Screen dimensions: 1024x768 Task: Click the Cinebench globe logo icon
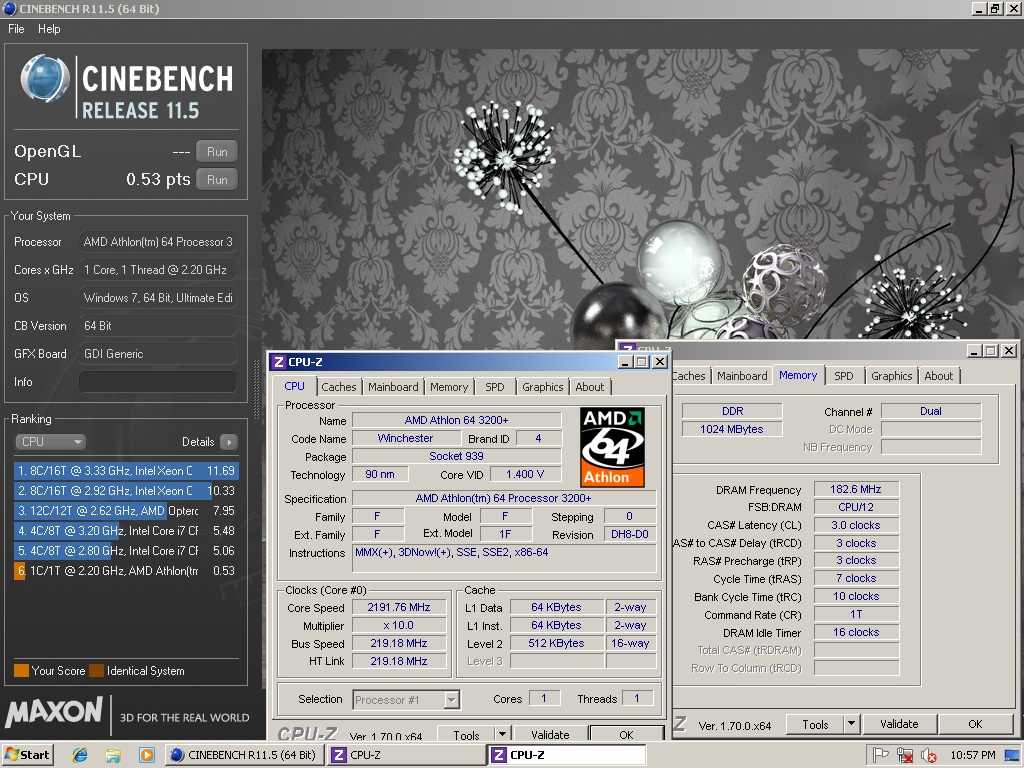click(44, 79)
